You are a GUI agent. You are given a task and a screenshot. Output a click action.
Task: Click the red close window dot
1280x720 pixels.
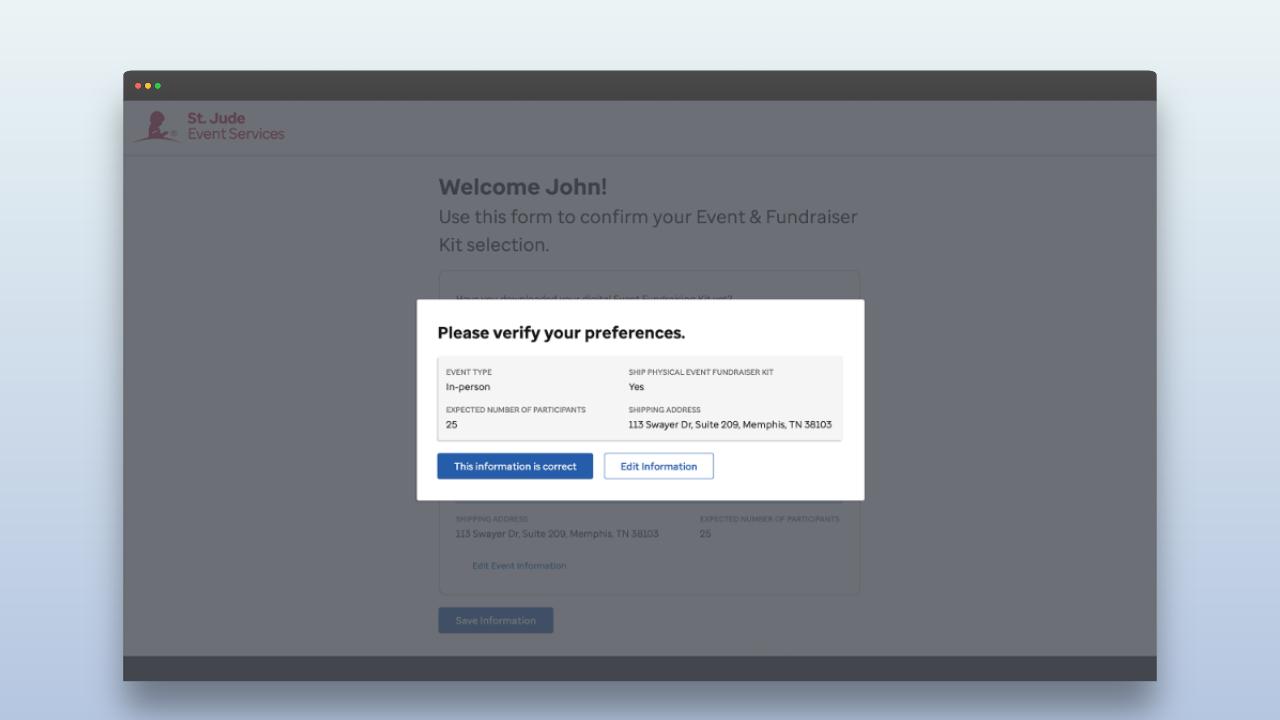tap(138, 86)
